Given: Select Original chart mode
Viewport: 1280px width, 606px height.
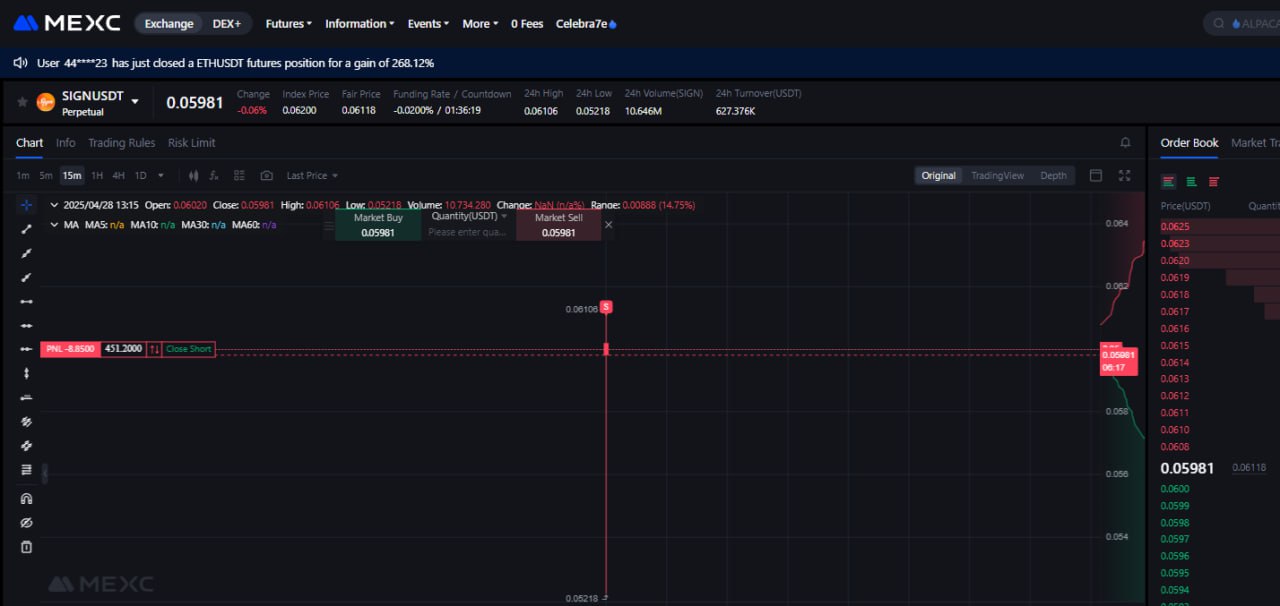Looking at the screenshot, I should click(x=939, y=175).
